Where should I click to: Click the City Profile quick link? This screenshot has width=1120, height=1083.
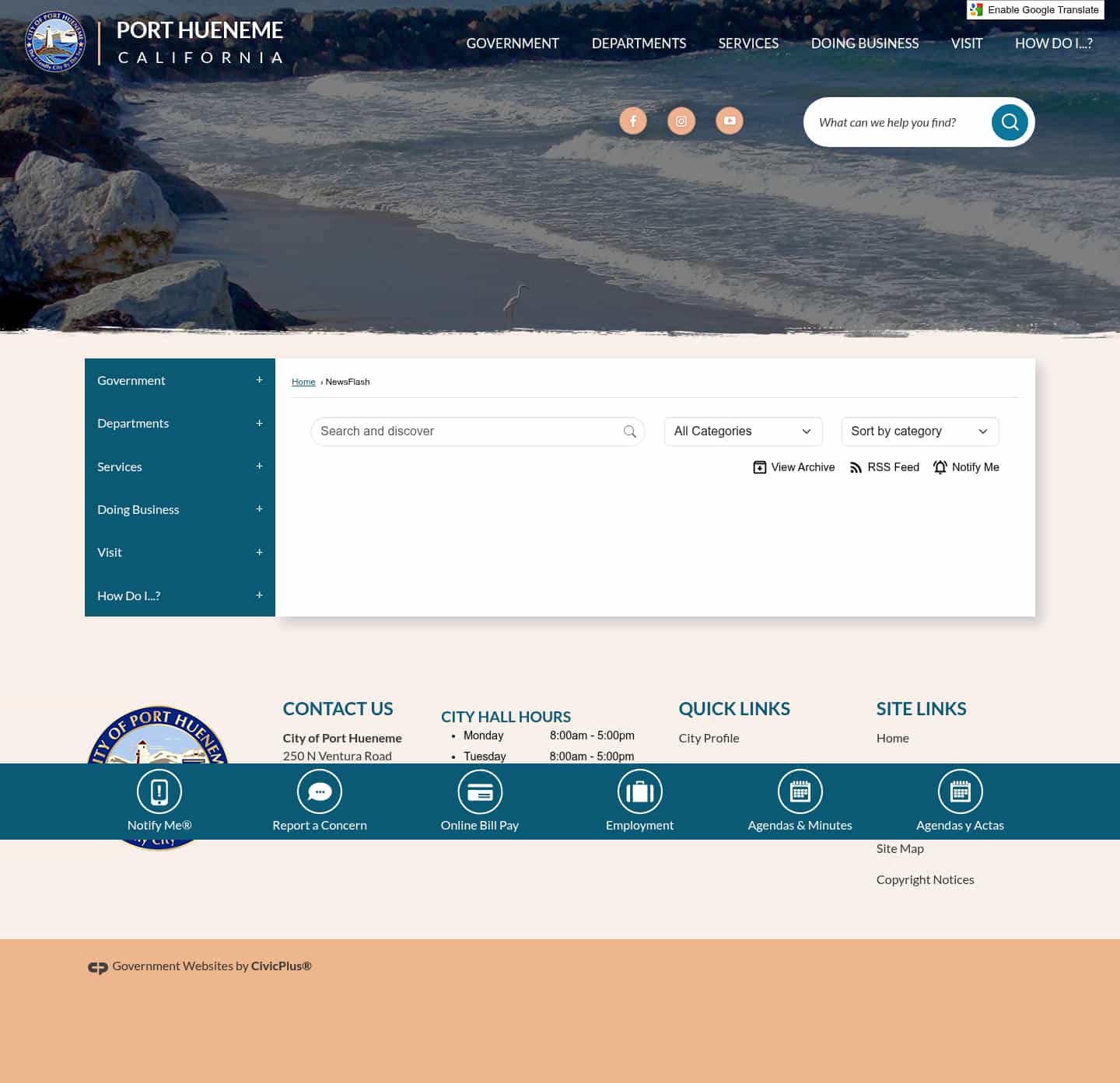pyautogui.click(x=709, y=739)
